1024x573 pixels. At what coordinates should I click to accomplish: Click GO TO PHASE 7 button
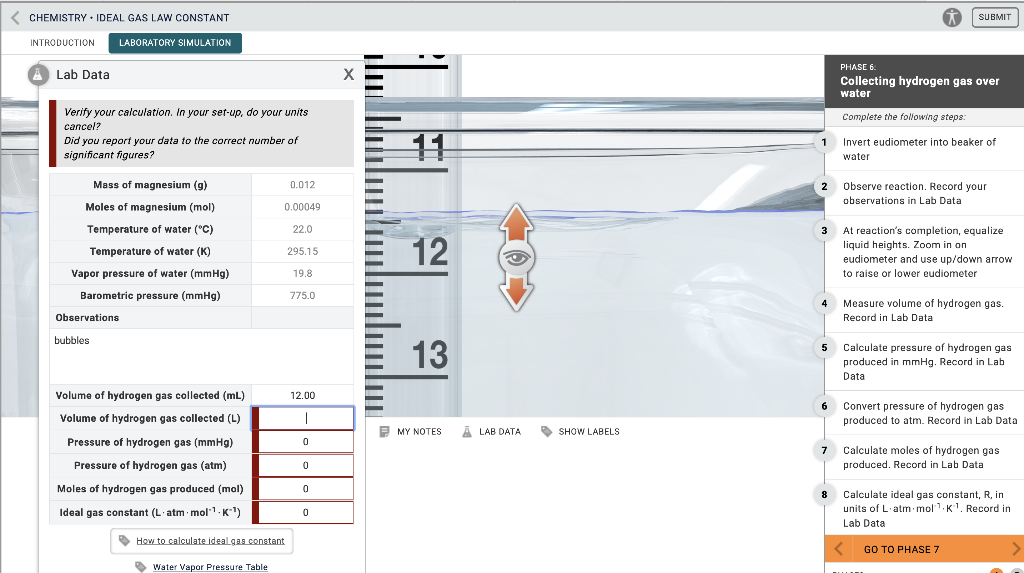(x=901, y=549)
